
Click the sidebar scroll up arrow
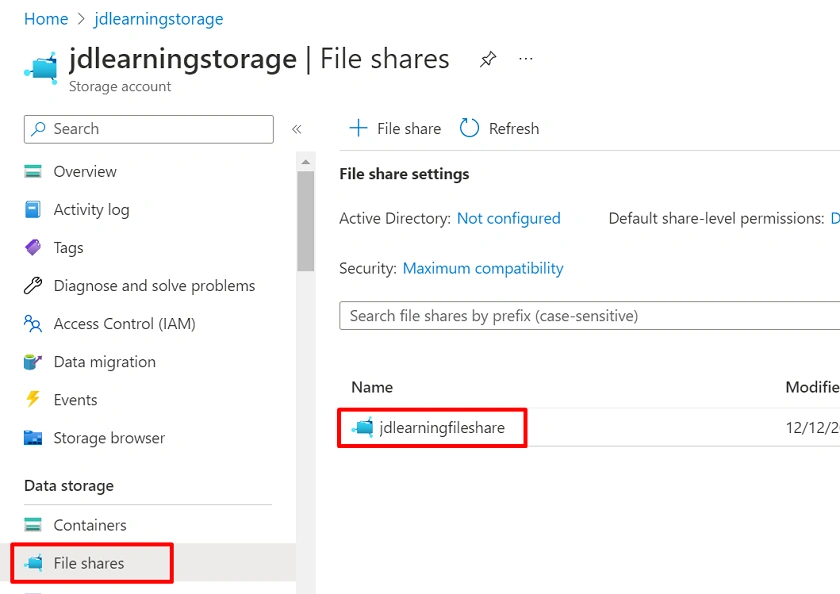[306, 161]
